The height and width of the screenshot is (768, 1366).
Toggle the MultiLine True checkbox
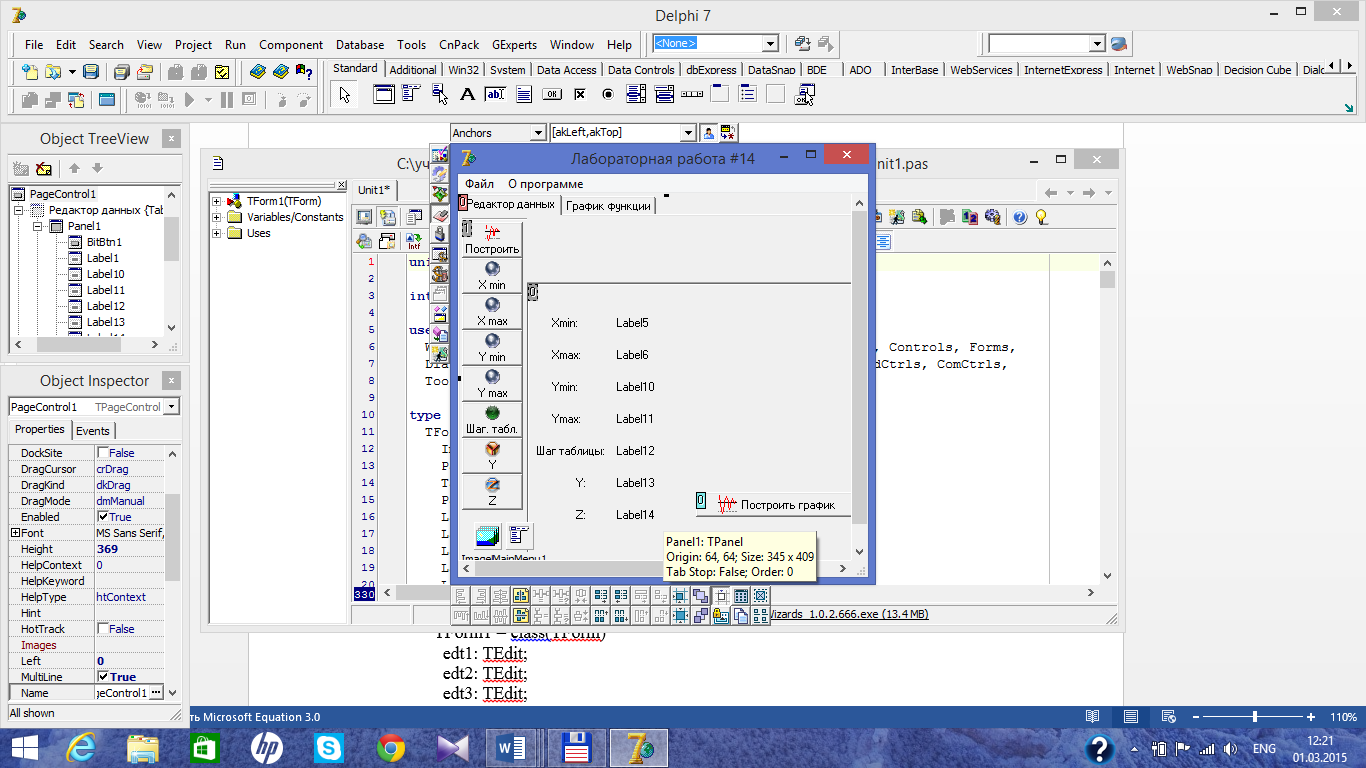[103, 677]
